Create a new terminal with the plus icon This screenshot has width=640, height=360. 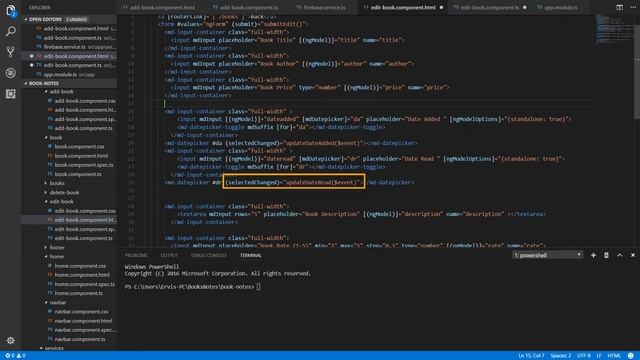pos(593,255)
